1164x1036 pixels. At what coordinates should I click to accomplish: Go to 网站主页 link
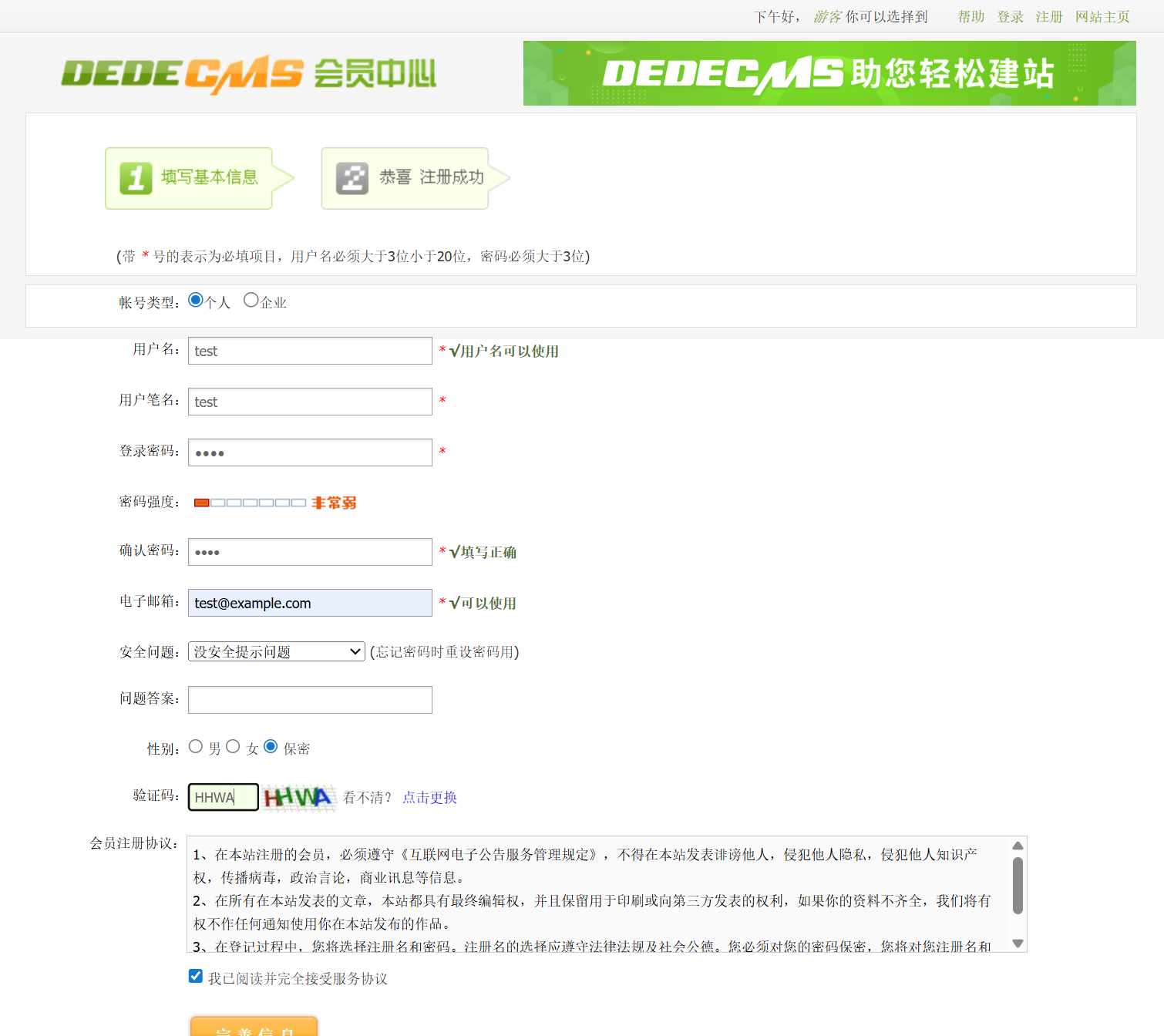pyautogui.click(x=1102, y=16)
